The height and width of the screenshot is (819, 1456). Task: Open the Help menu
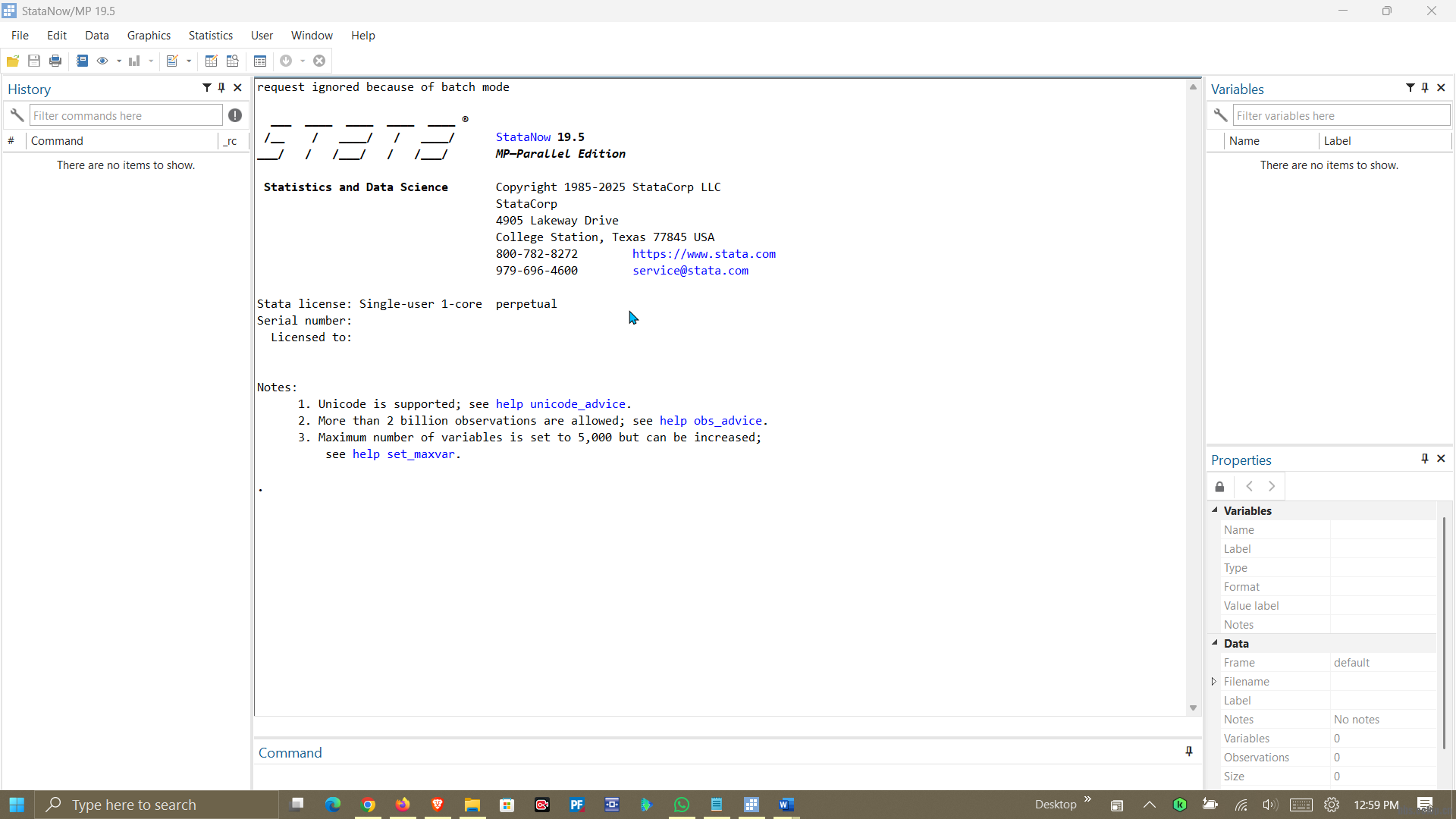363,36
